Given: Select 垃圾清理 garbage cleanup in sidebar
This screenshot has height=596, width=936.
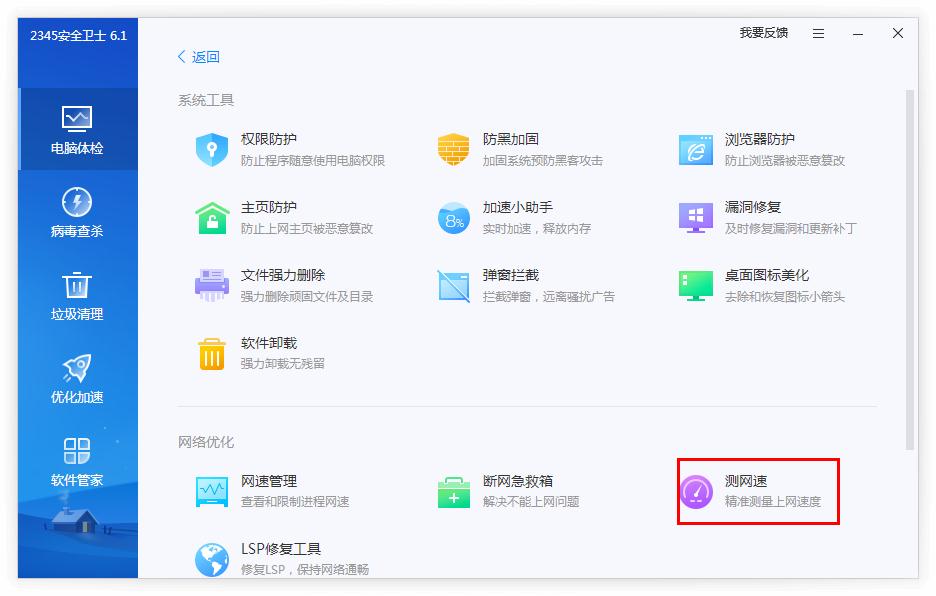Looking at the screenshot, I should pyautogui.click(x=77, y=295).
